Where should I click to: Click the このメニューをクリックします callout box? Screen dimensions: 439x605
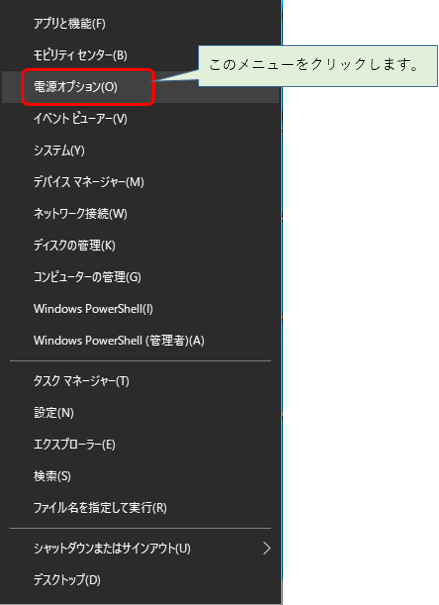point(318,66)
